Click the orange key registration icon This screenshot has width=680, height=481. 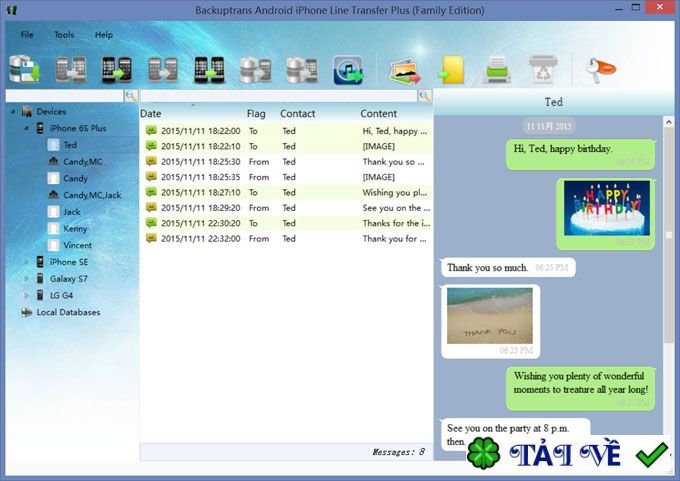point(600,69)
